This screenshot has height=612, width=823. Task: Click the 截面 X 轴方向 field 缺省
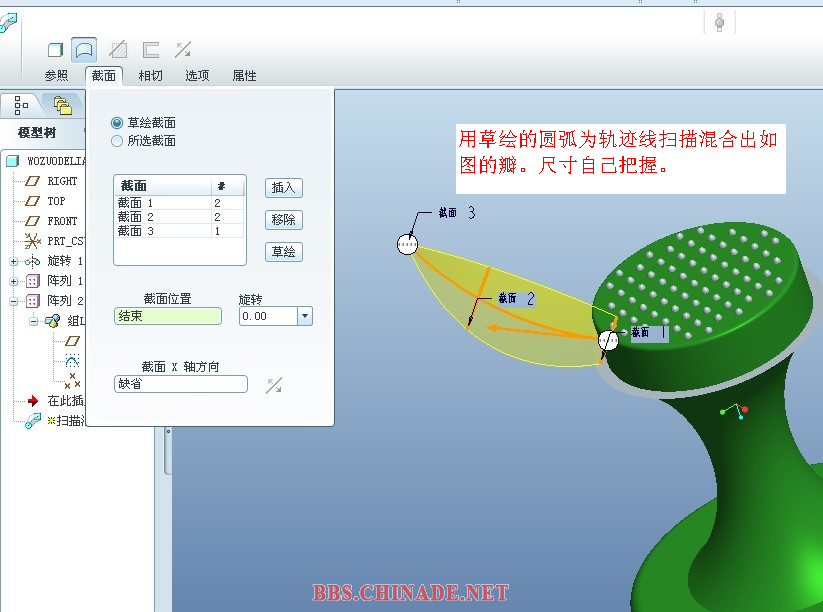point(181,384)
